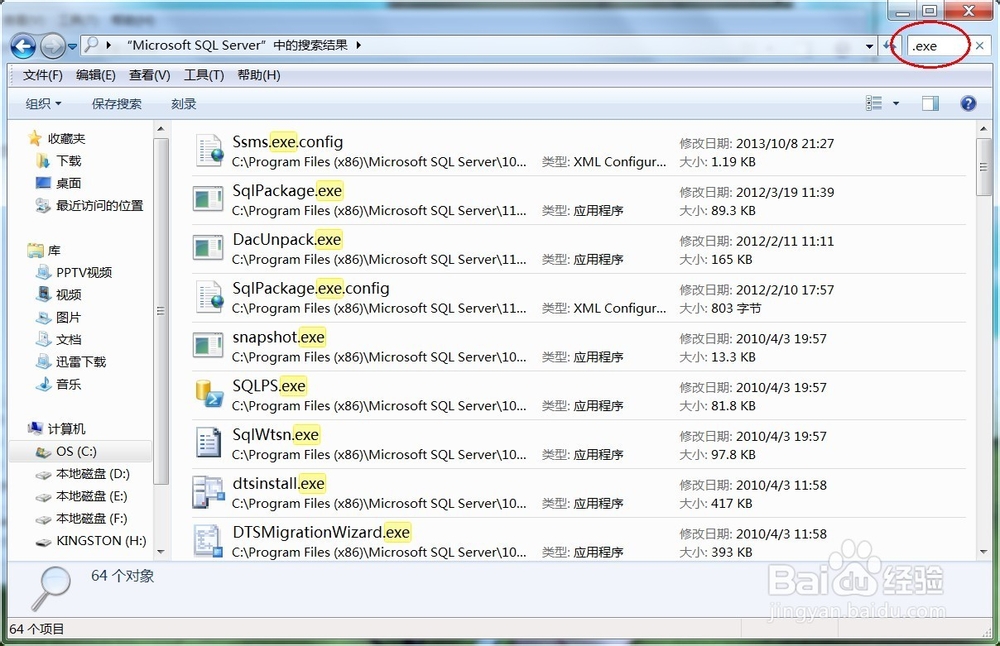
Task: Click navigation pane scrollbar down arrow
Action: (161, 552)
